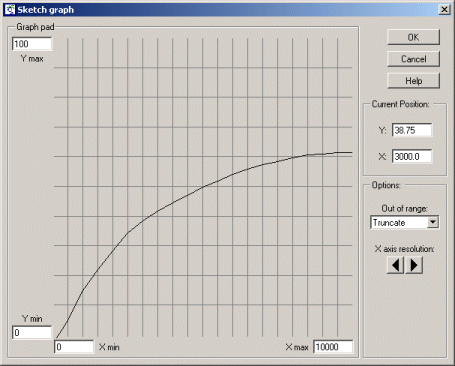Focus the Current Position X field

click(412, 156)
